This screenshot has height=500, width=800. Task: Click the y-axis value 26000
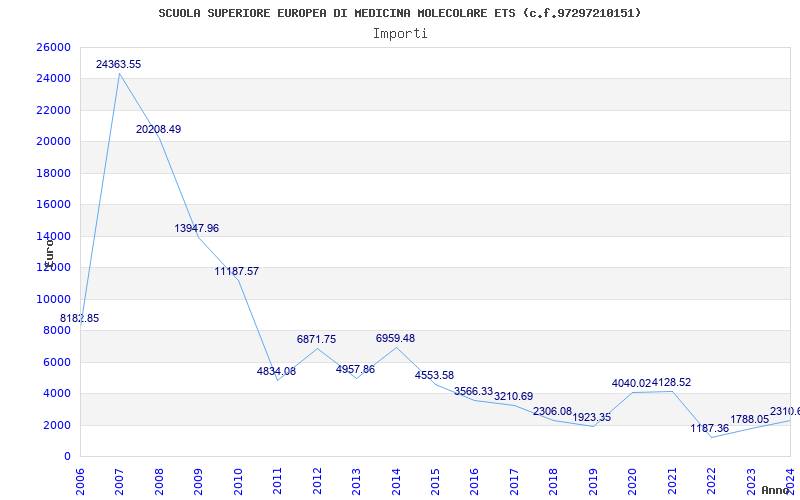coord(54,47)
